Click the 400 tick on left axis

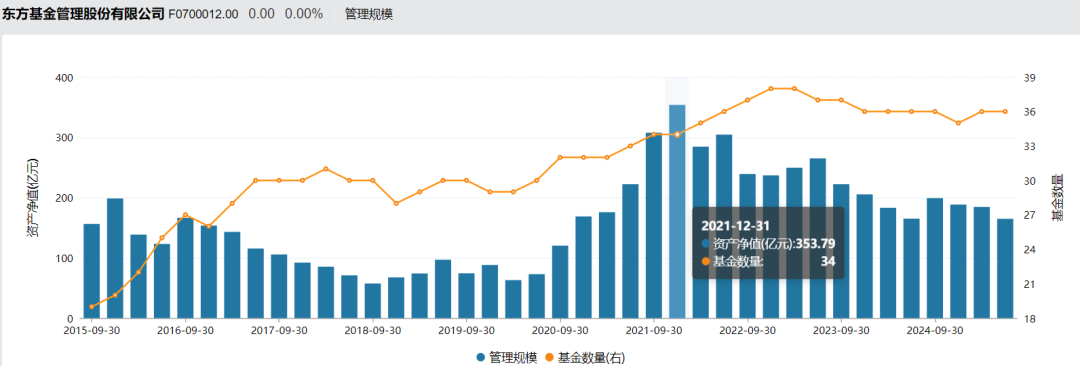(x=65, y=78)
